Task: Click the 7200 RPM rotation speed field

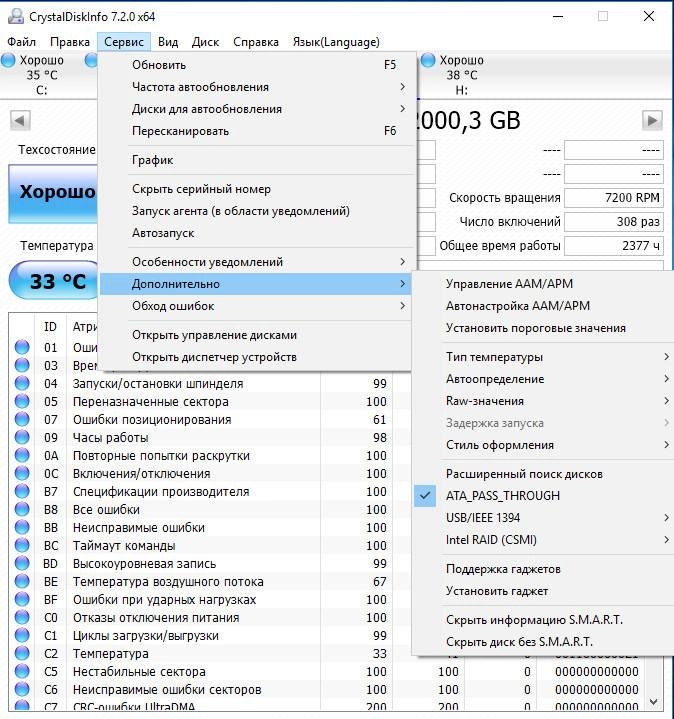Action: pyautogui.click(x=613, y=198)
